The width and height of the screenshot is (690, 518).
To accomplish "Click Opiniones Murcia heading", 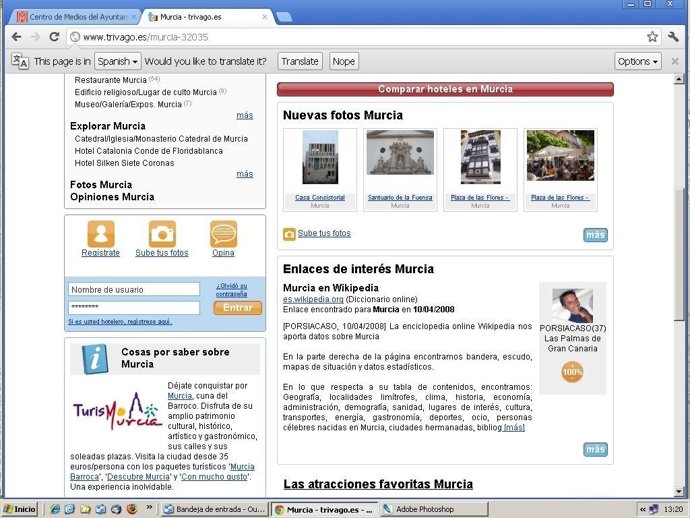I will pyautogui.click(x=112, y=197).
